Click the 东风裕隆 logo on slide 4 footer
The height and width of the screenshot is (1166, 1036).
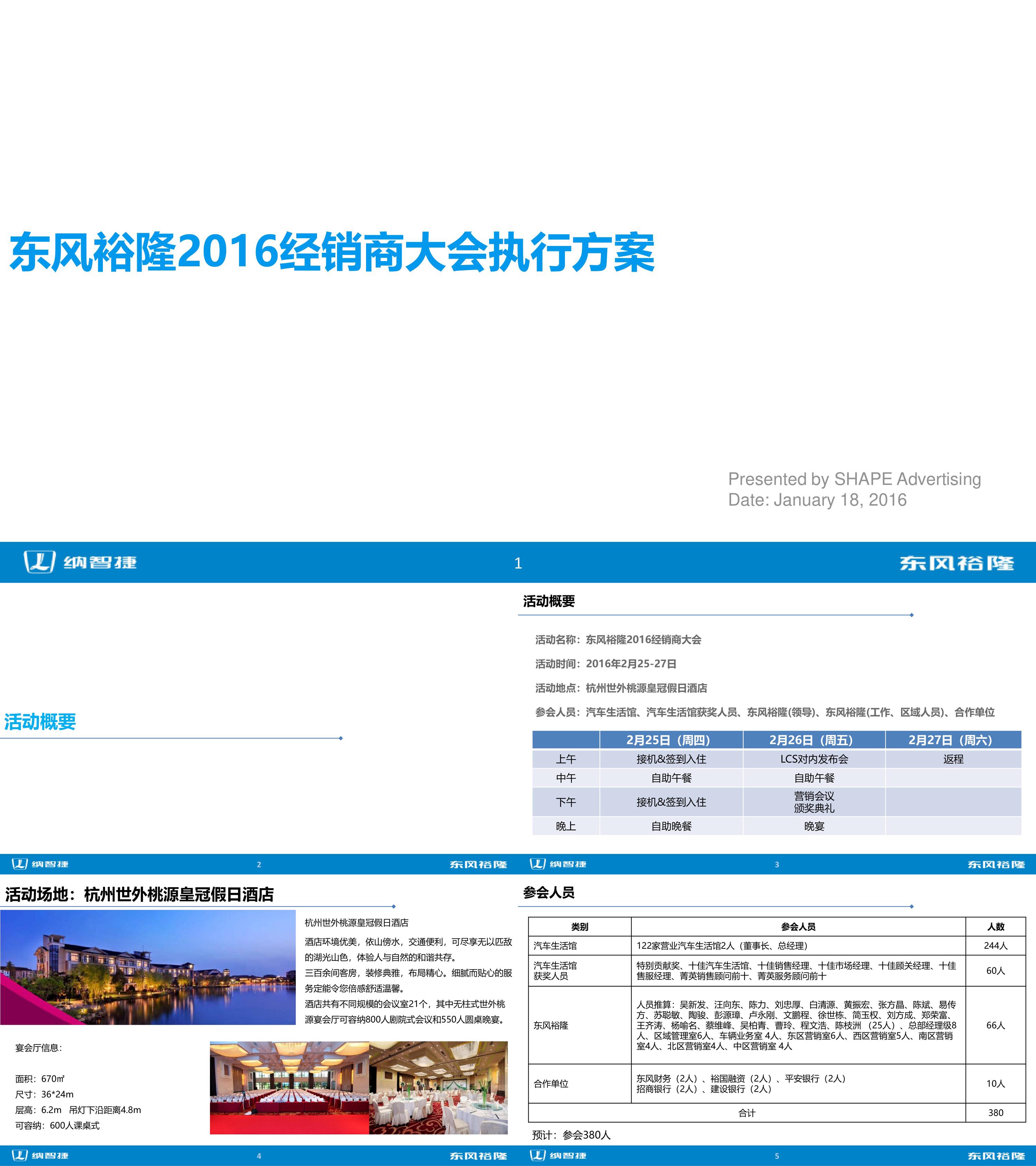[478, 1156]
